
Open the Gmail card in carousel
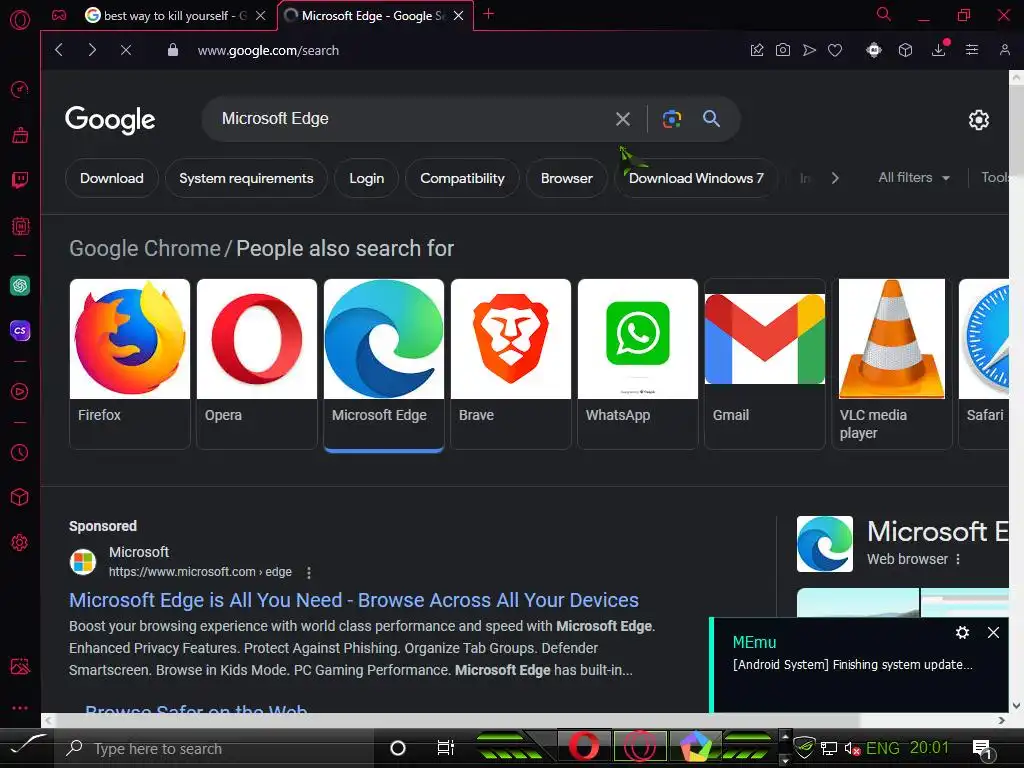765,364
